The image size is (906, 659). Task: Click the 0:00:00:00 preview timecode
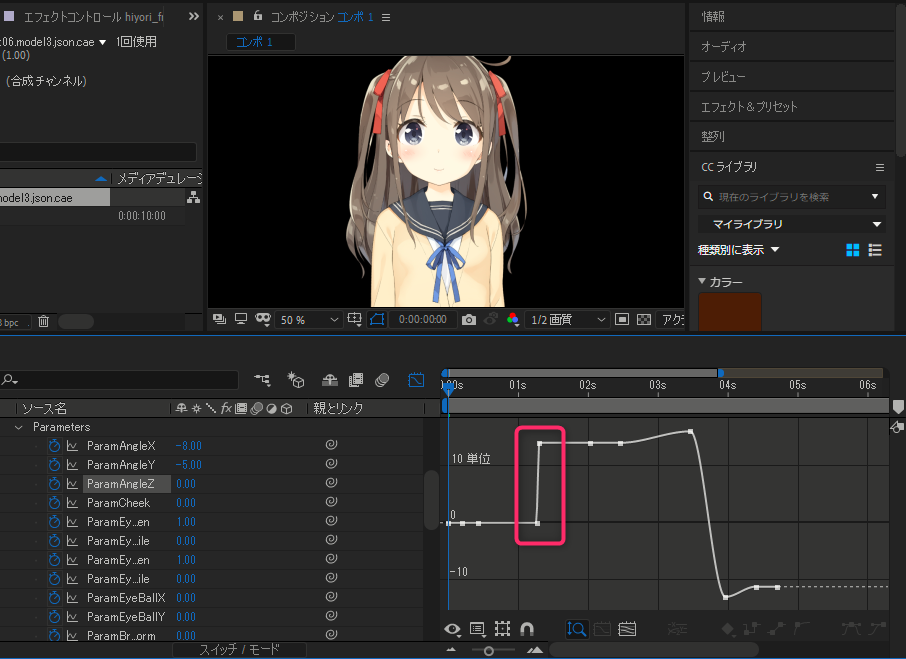(x=422, y=319)
